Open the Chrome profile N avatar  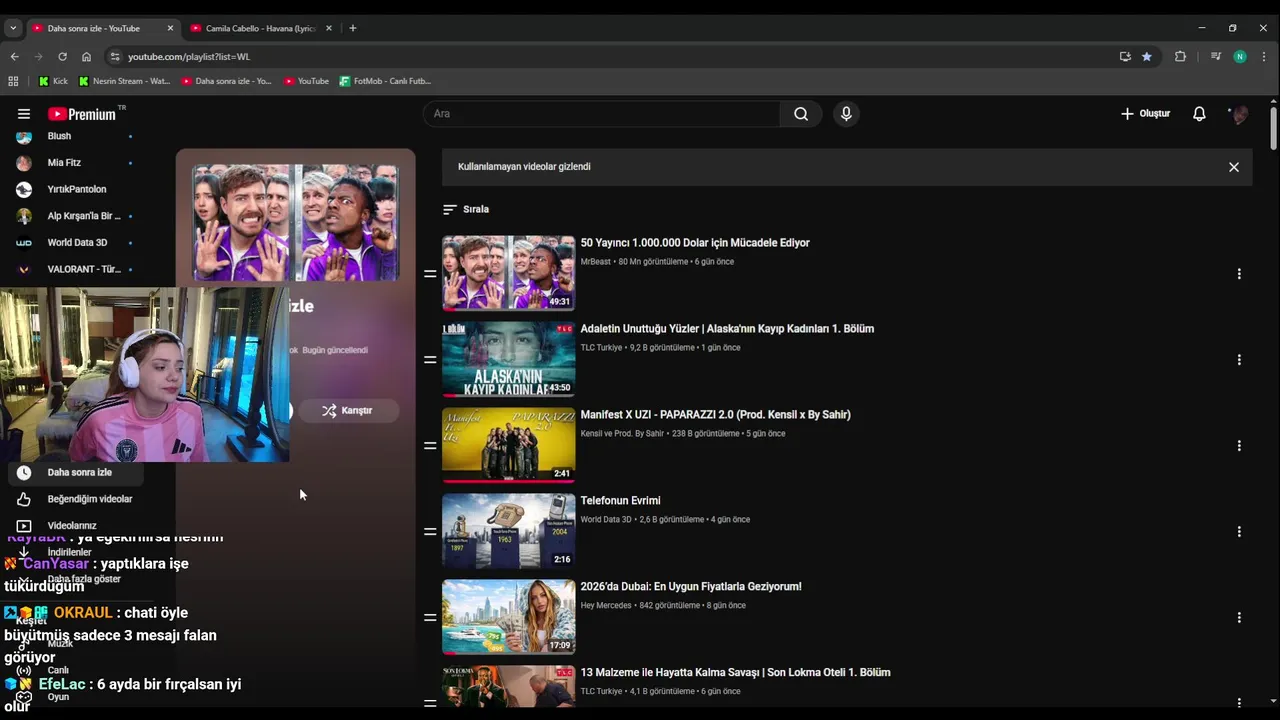point(1240,57)
